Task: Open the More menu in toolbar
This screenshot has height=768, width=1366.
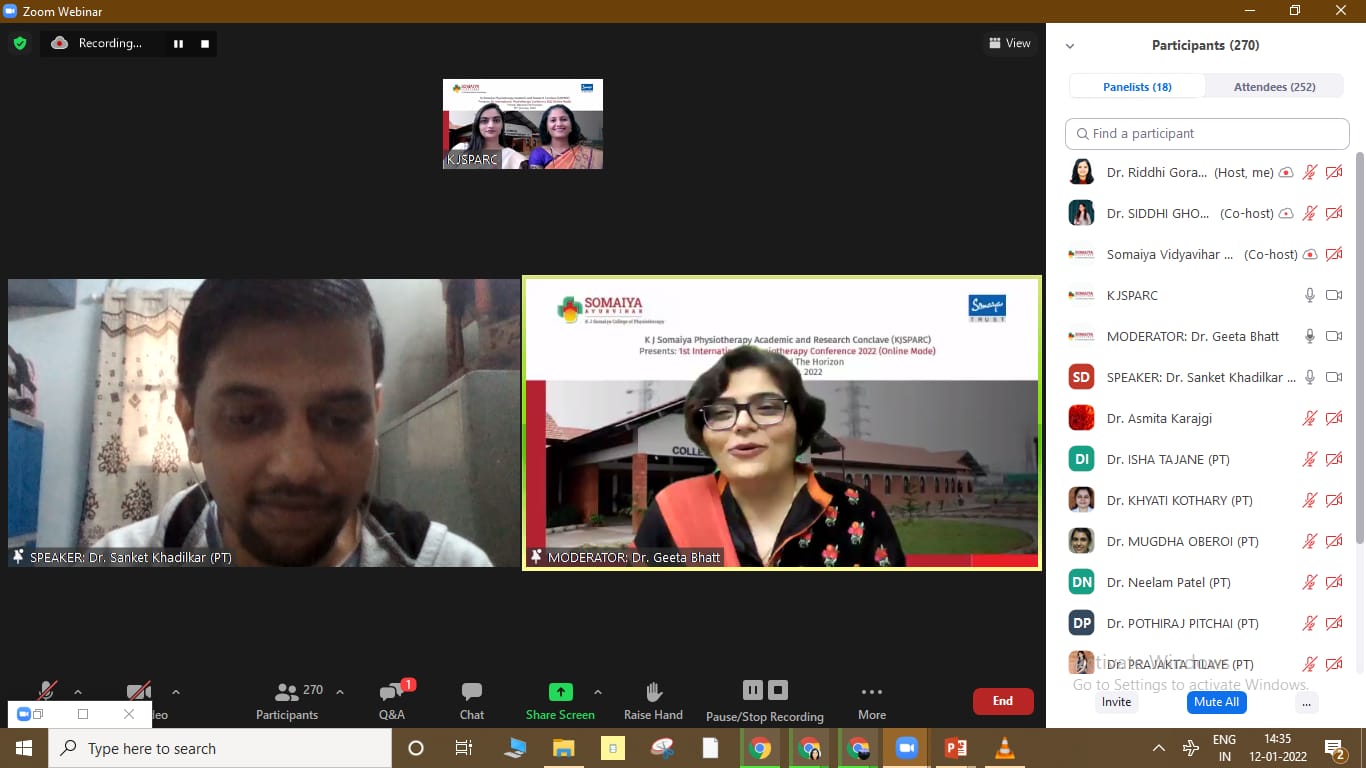Action: point(872,701)
